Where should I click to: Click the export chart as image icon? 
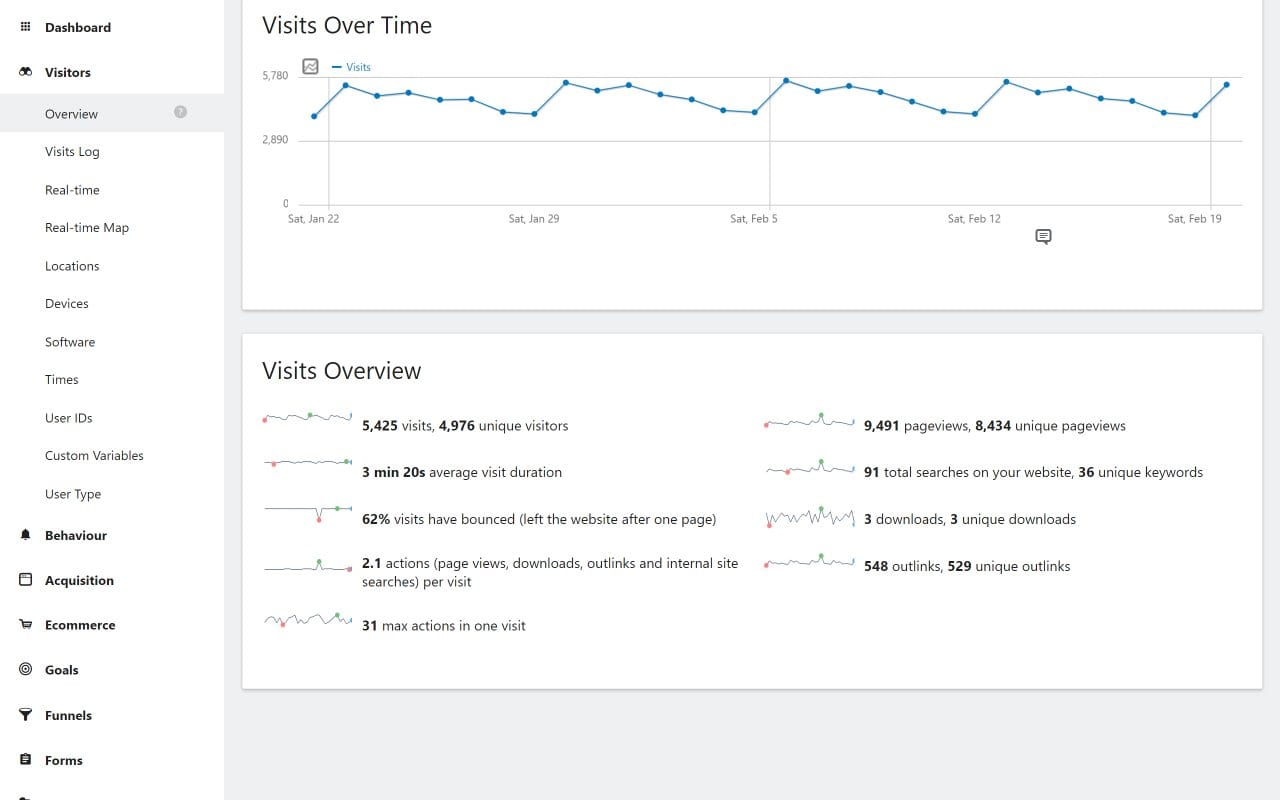310,66
